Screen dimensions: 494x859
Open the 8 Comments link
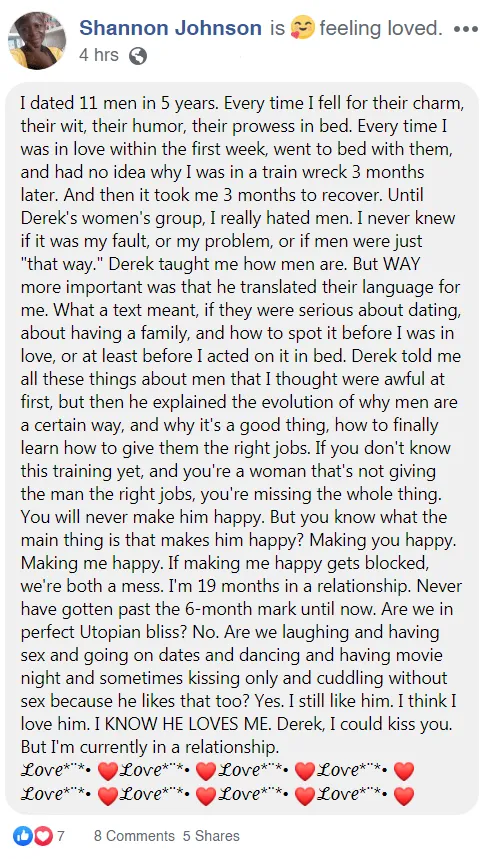[x=134, y=836]
